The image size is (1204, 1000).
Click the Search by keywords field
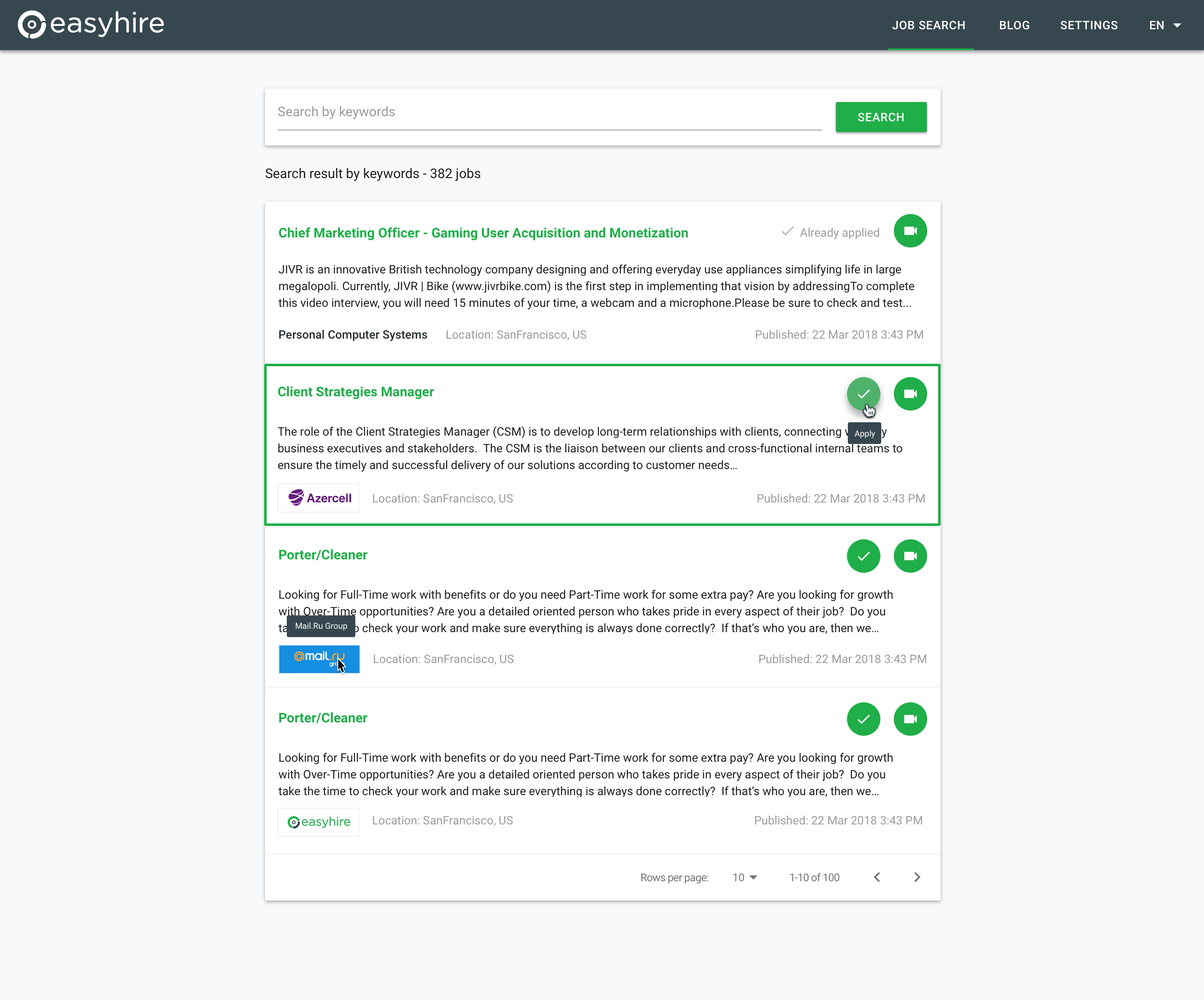click(548, 112)
